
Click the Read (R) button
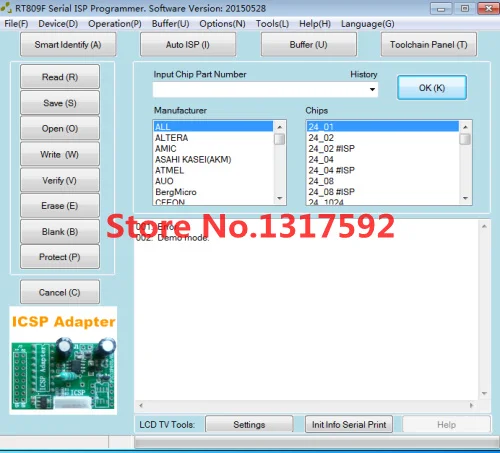pyautogui.click(x=60, y=77)
